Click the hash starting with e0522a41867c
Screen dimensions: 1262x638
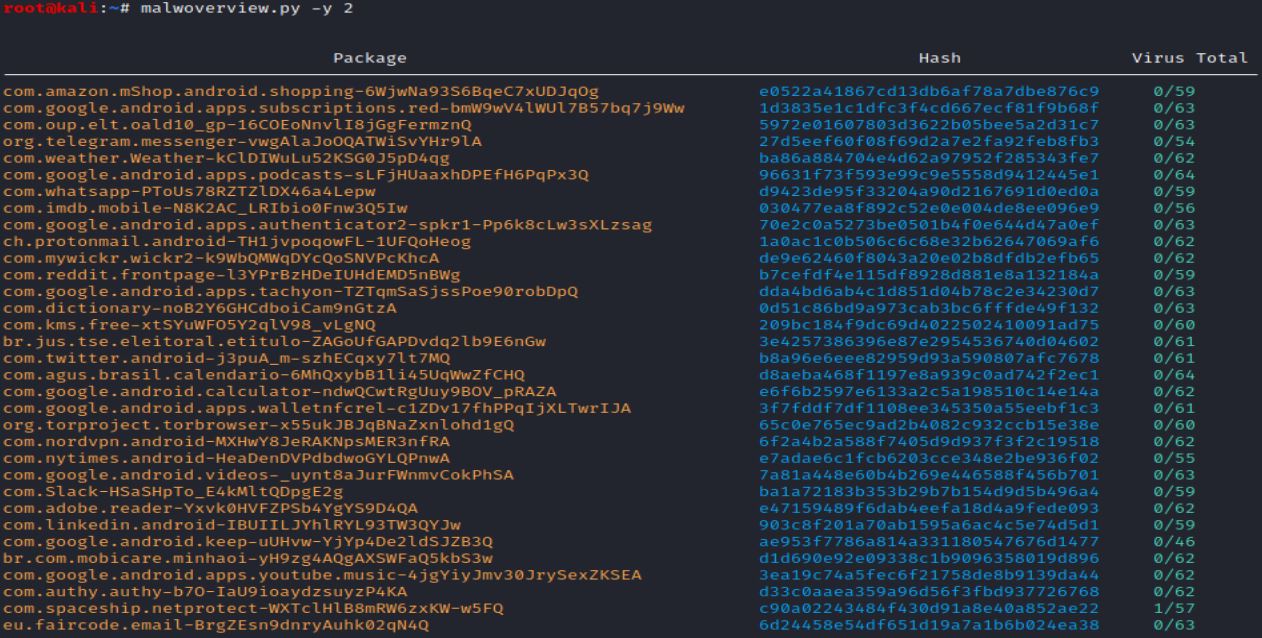coord(929,91)
